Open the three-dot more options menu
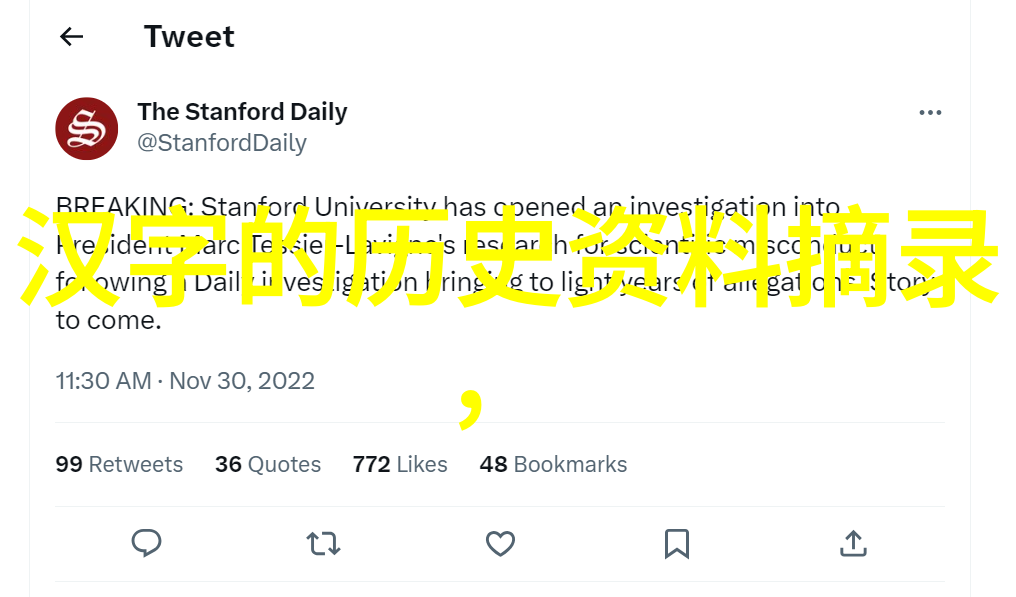The image size is (1016, 597). (x=930, y=113)
